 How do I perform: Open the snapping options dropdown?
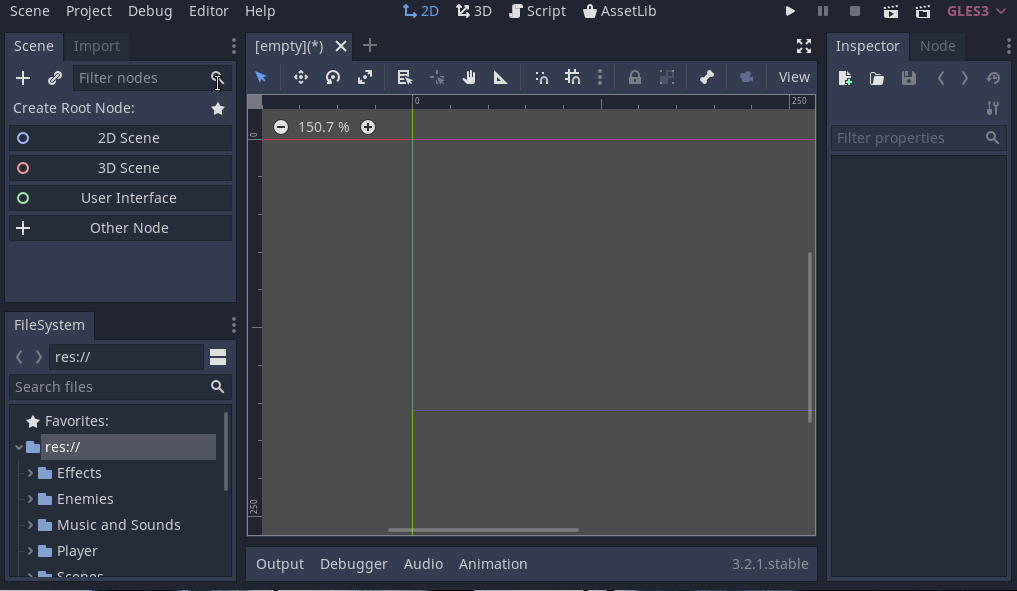(600, 77)
